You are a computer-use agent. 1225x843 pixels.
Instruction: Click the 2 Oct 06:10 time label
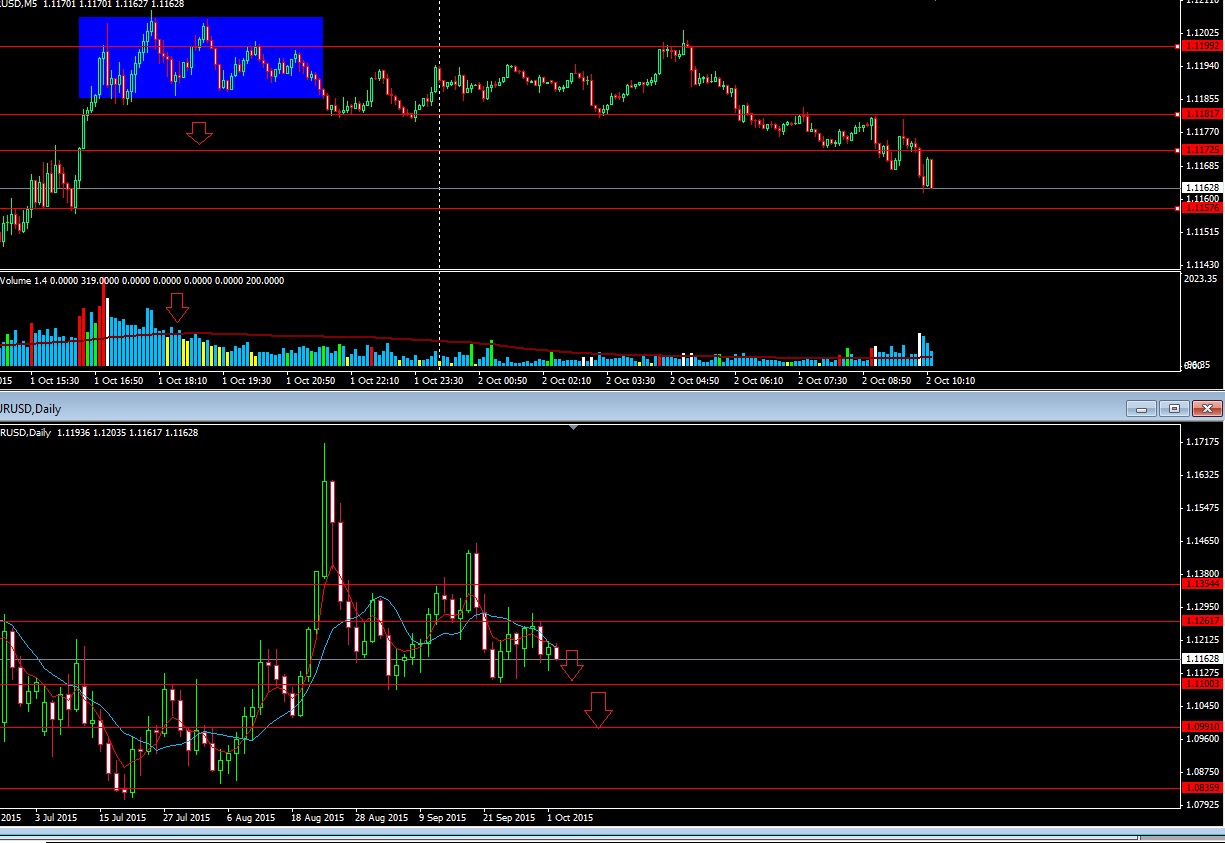click(x=759, y=381)
